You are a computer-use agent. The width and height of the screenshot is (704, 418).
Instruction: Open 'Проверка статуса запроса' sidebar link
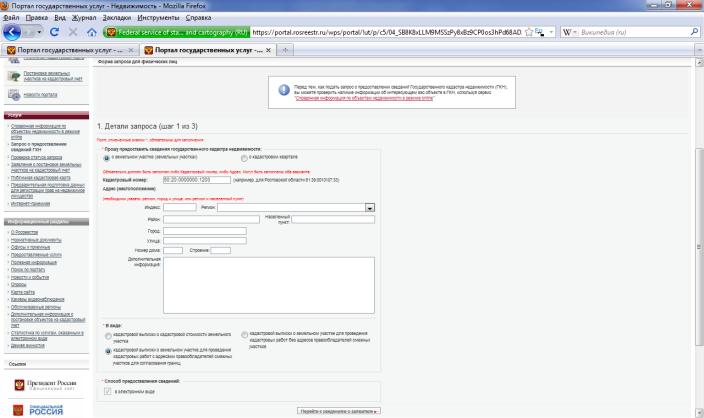coord(36,158)
